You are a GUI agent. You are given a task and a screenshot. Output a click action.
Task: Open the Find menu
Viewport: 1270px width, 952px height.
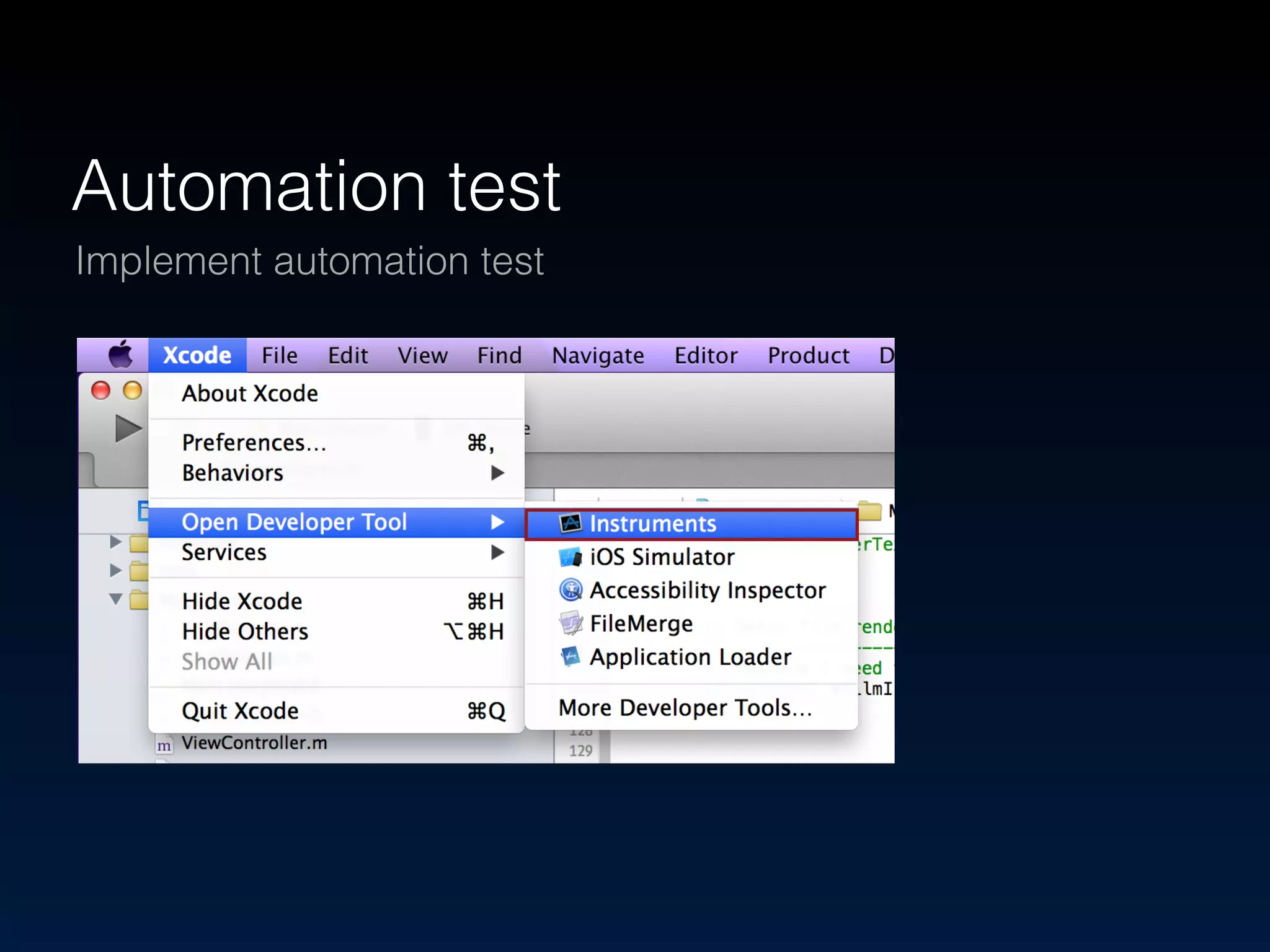[499, 355]
